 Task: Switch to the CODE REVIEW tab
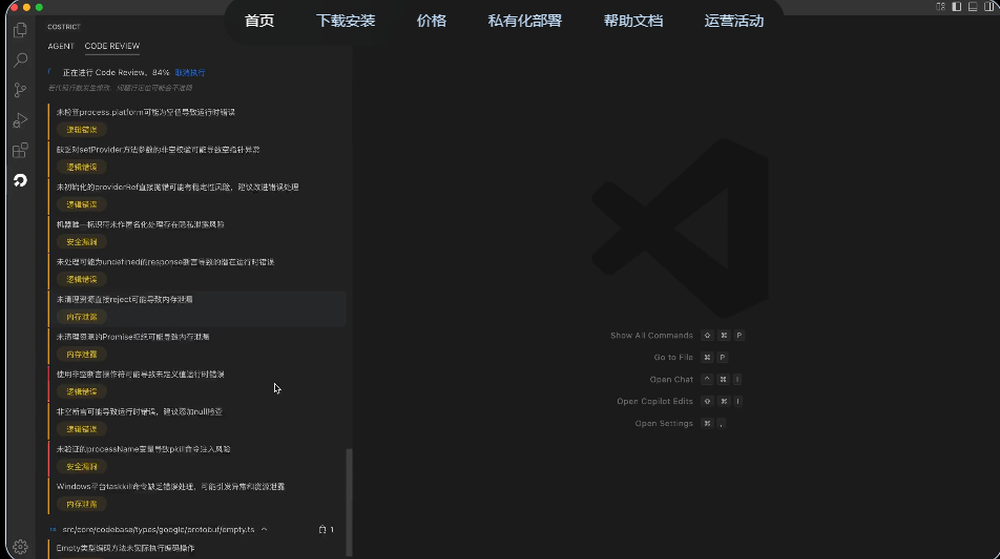112,46
